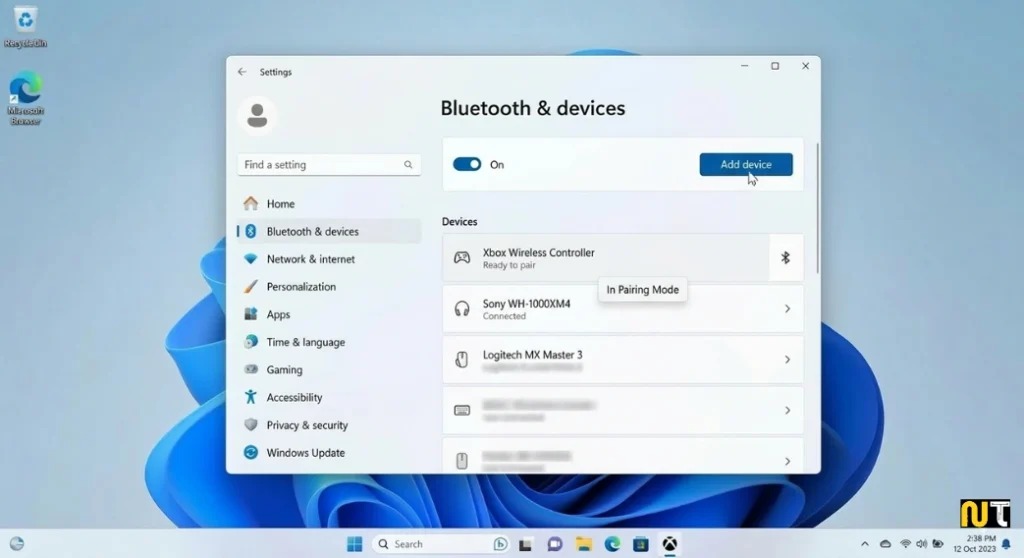Click the user profile avatar icon
1024x558 pixels.
tap(257, 116)
